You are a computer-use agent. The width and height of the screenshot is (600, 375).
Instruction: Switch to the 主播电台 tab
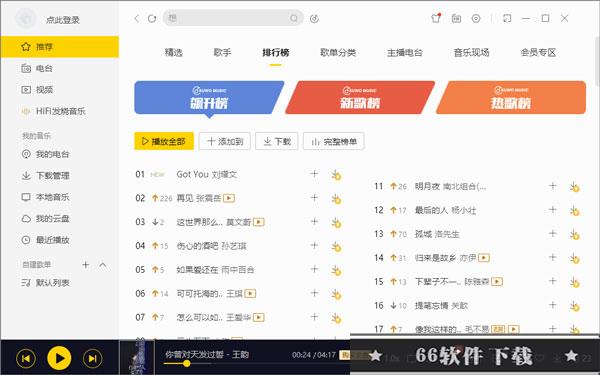[x=405, y=52]
